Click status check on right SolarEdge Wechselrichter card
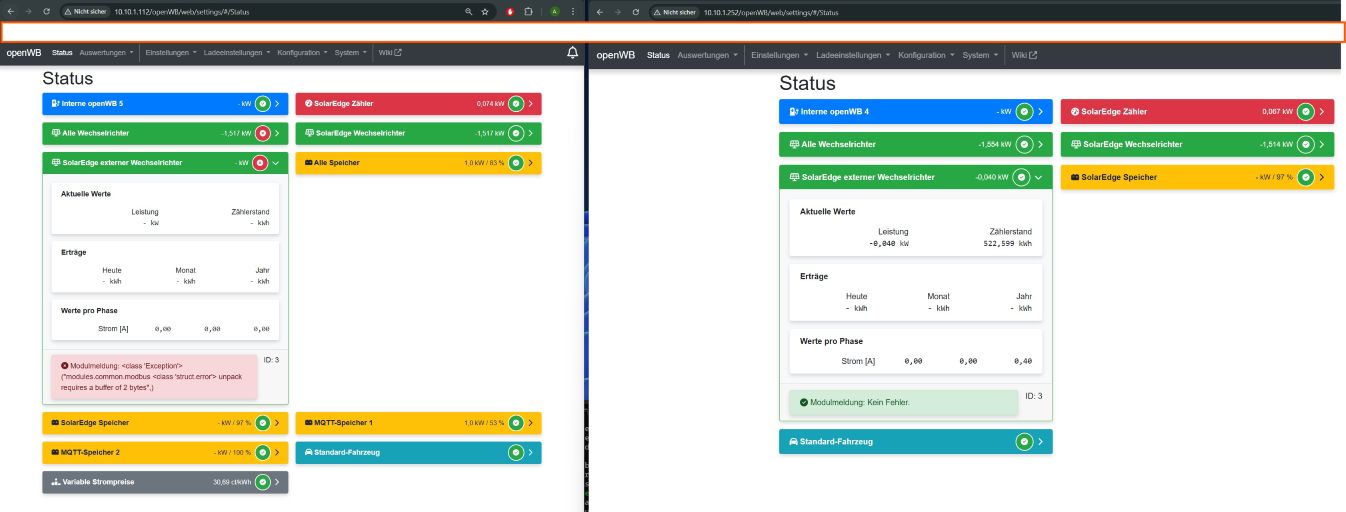The image size is (1346, 512). click(x=1305, y=144)
